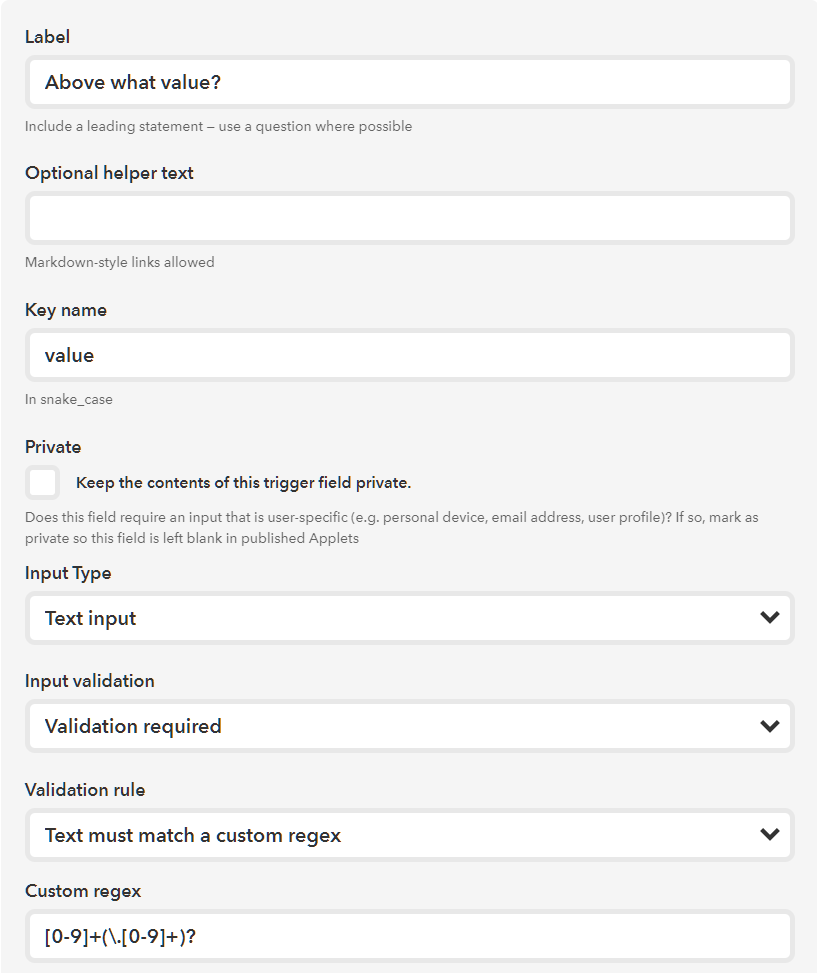The width and height of the screenshot is (817, 973).
Task: Click the 'Custom regex' heading text
Action: coord(81,891)
